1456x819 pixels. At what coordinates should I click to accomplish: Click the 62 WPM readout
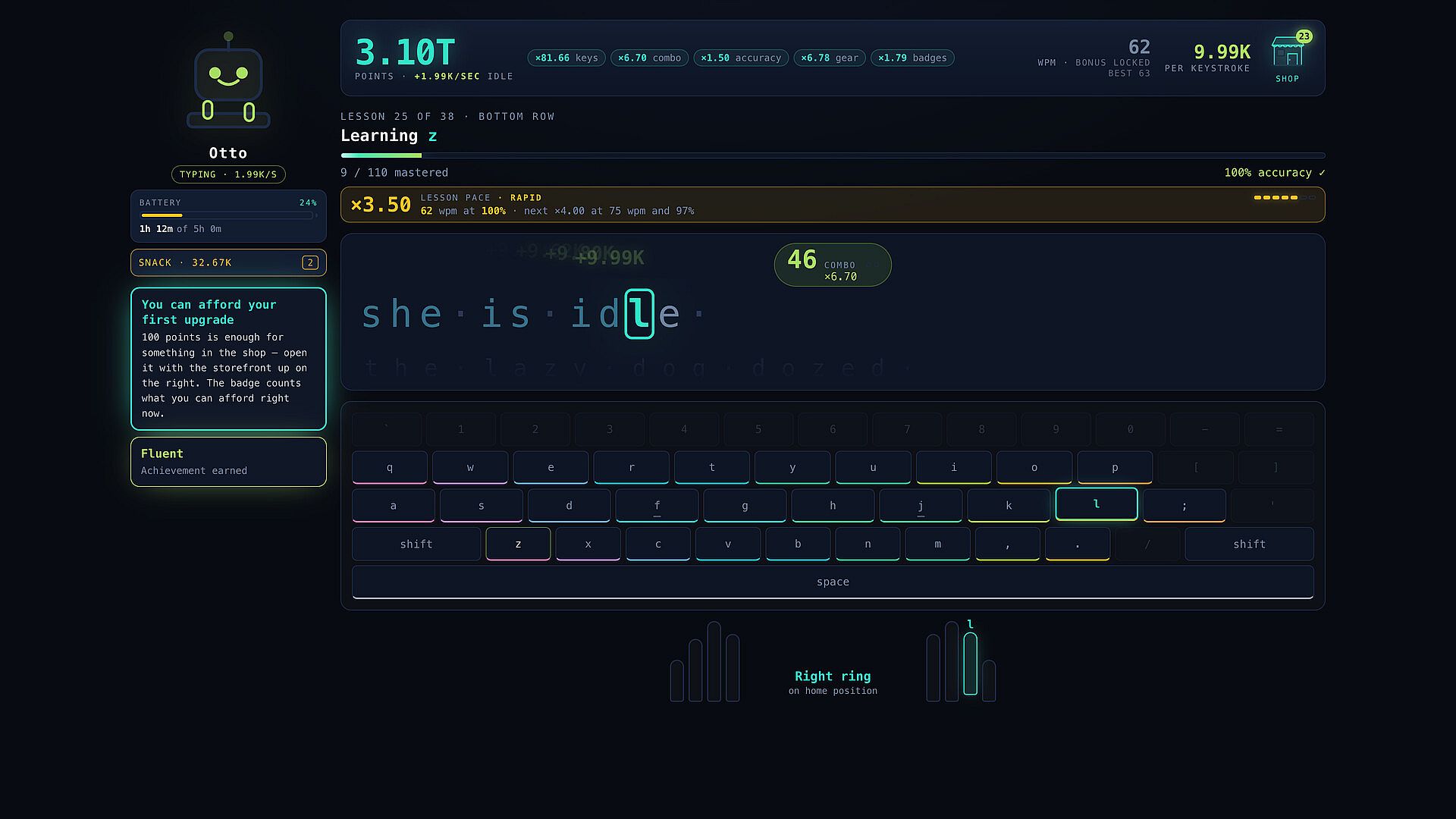(1139, 47)
